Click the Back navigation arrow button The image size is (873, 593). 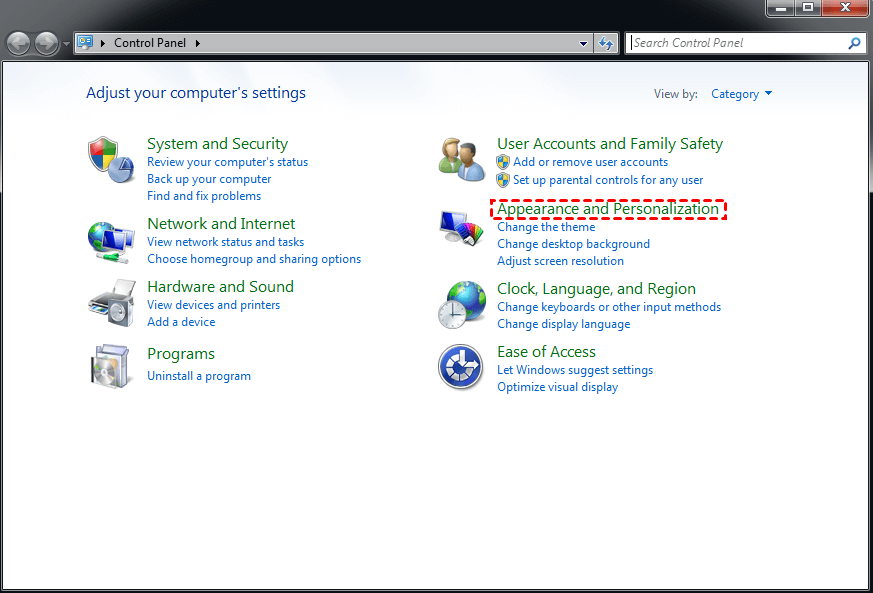(x=18, y=43)
